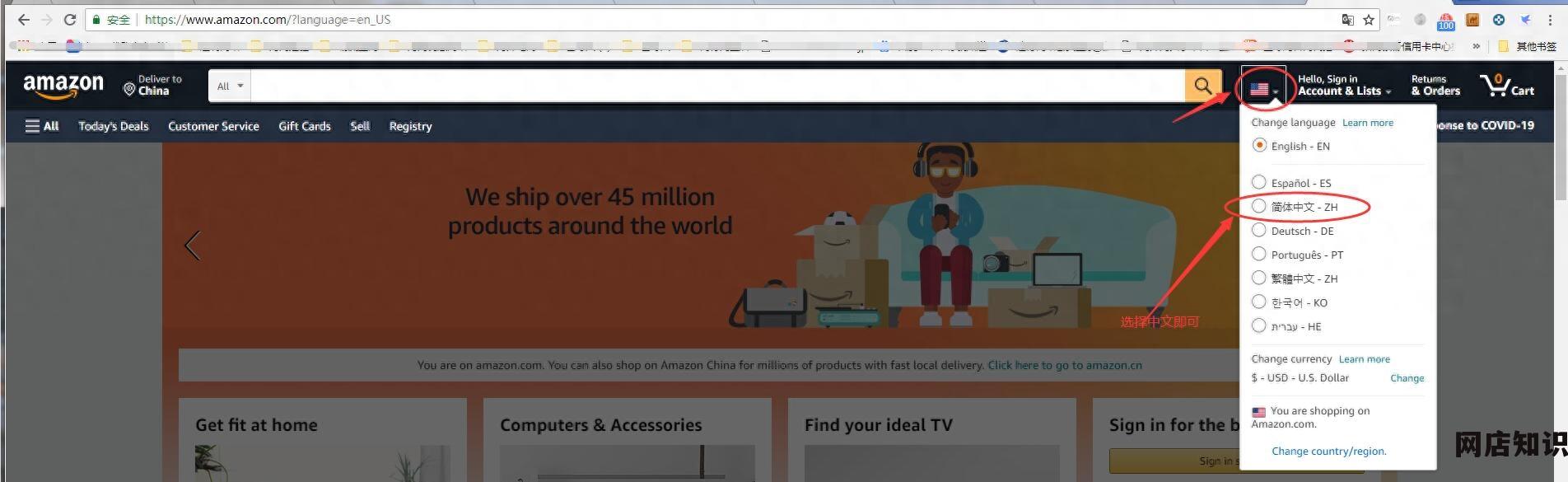This screenshot has height=482, width=1568.
Task: Click the browser back arrow
Action: click(x=23, y=20)
